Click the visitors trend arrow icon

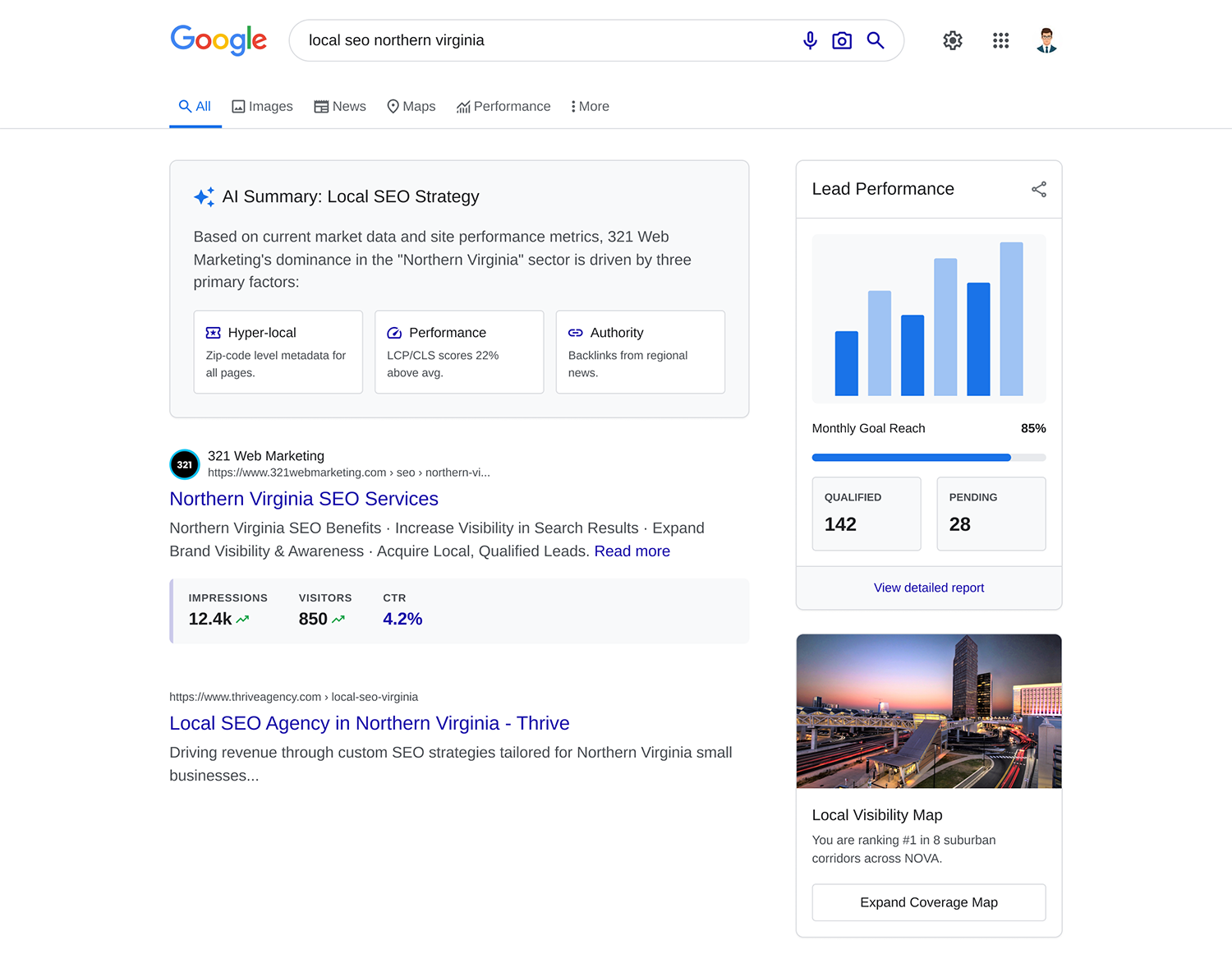338,620
